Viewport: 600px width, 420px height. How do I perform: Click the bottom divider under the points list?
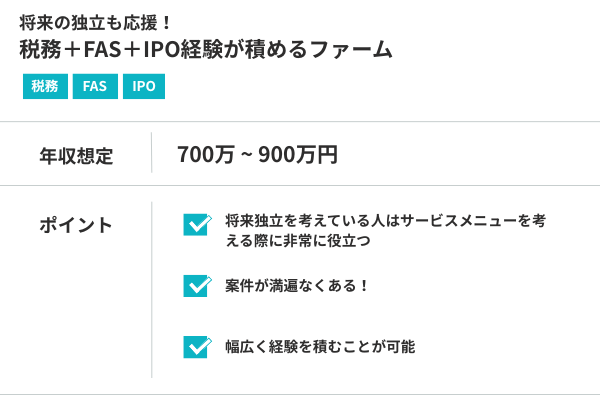tap(300, 395)
